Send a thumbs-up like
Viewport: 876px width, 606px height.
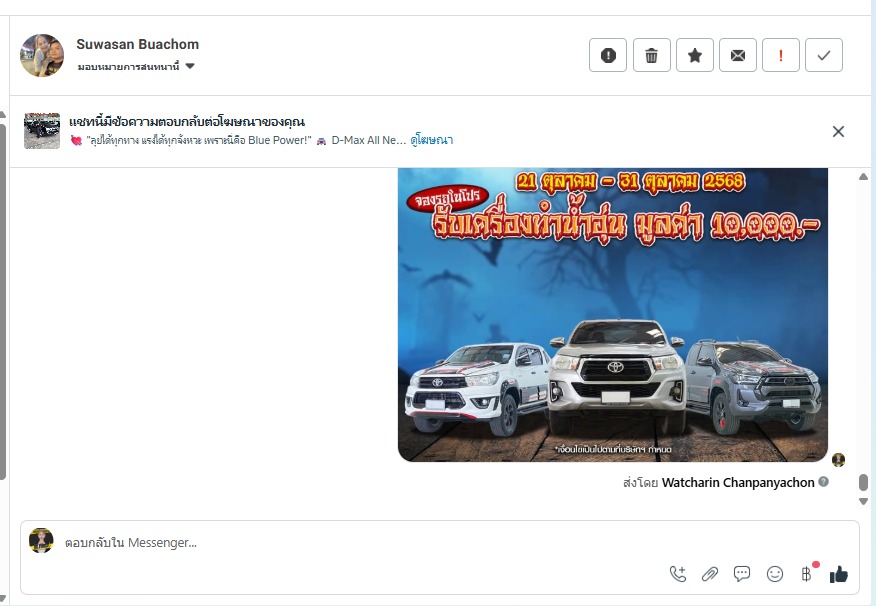pyautogui.click(x=838, y=574)
